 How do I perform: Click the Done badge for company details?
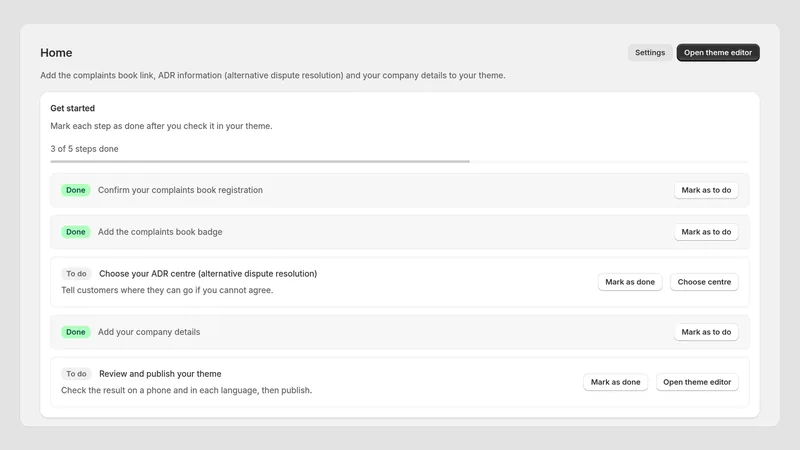point(76,332)
